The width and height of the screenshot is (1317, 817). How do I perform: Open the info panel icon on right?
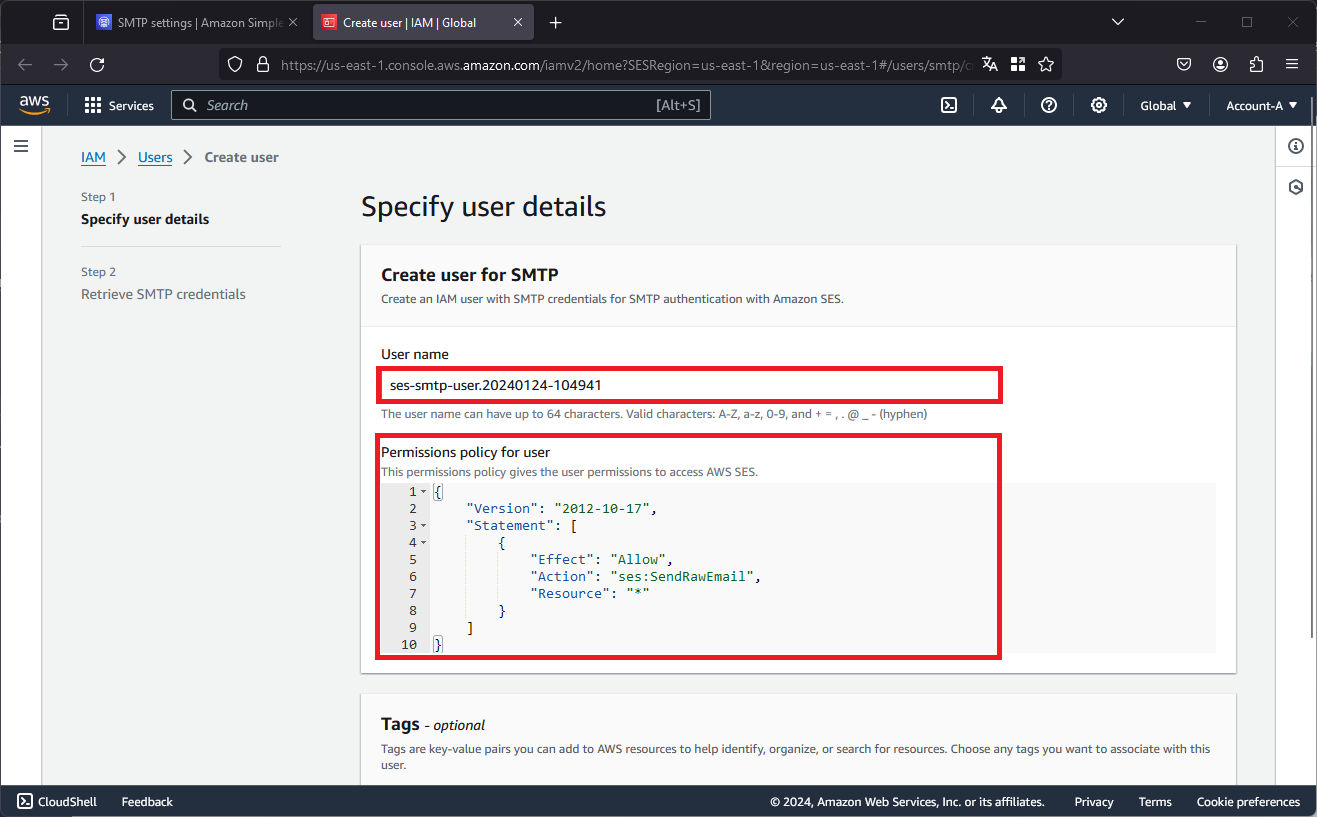[1296, 146]
